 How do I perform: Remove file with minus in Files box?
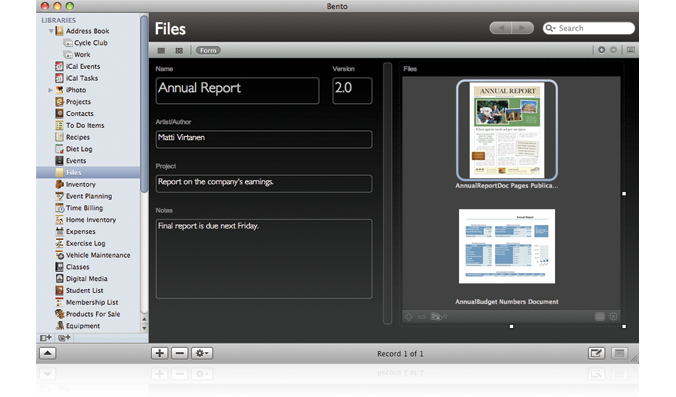point(422,317)
